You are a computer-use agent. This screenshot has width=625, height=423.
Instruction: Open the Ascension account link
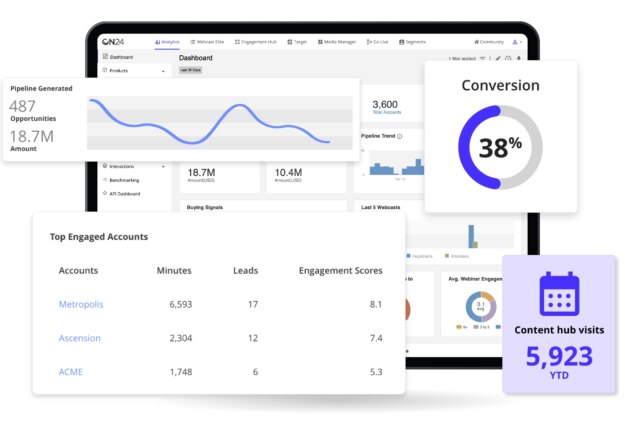pos(80,338)
